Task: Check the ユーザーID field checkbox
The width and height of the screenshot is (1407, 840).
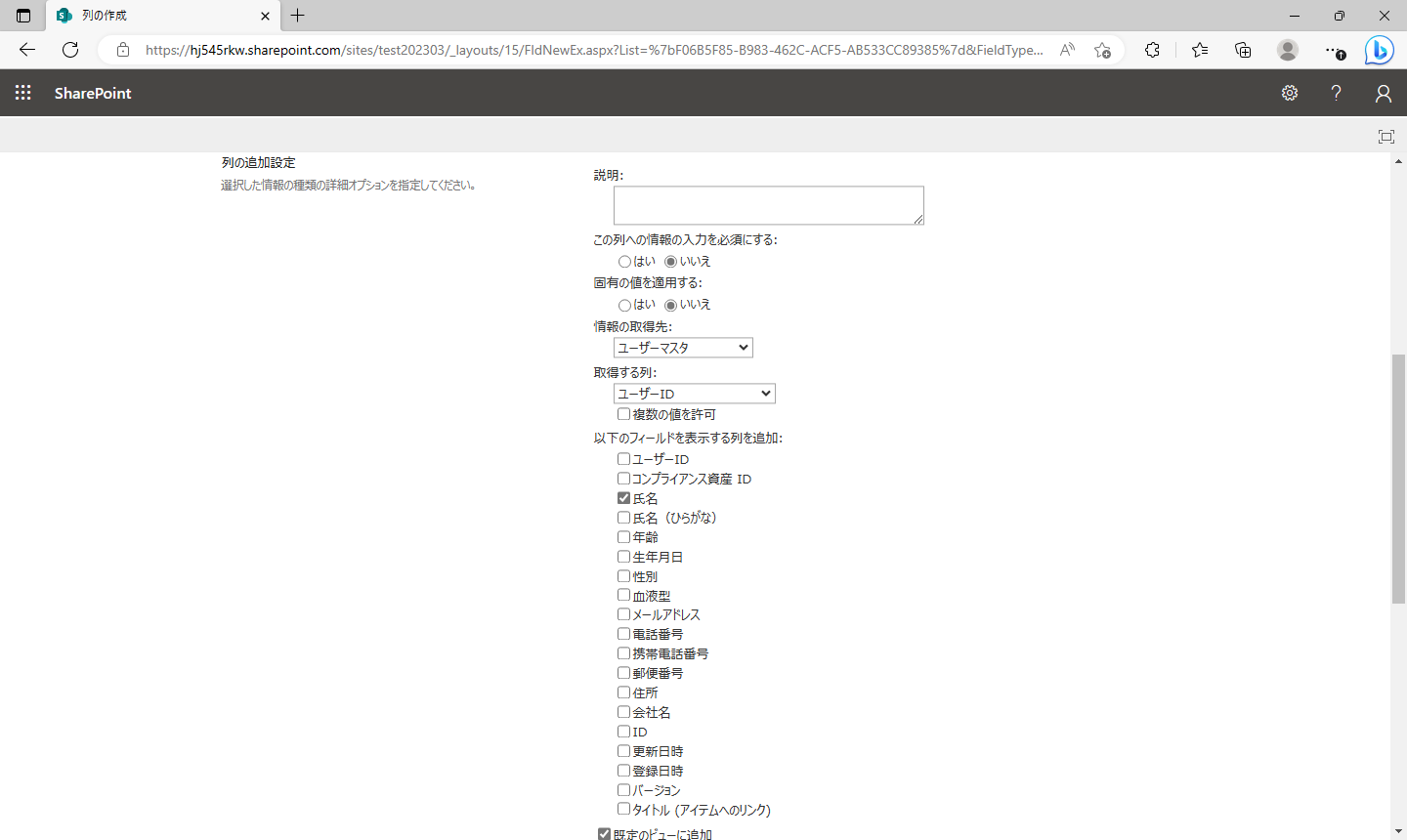Action: pyautogui.click(x=623, y=459)
